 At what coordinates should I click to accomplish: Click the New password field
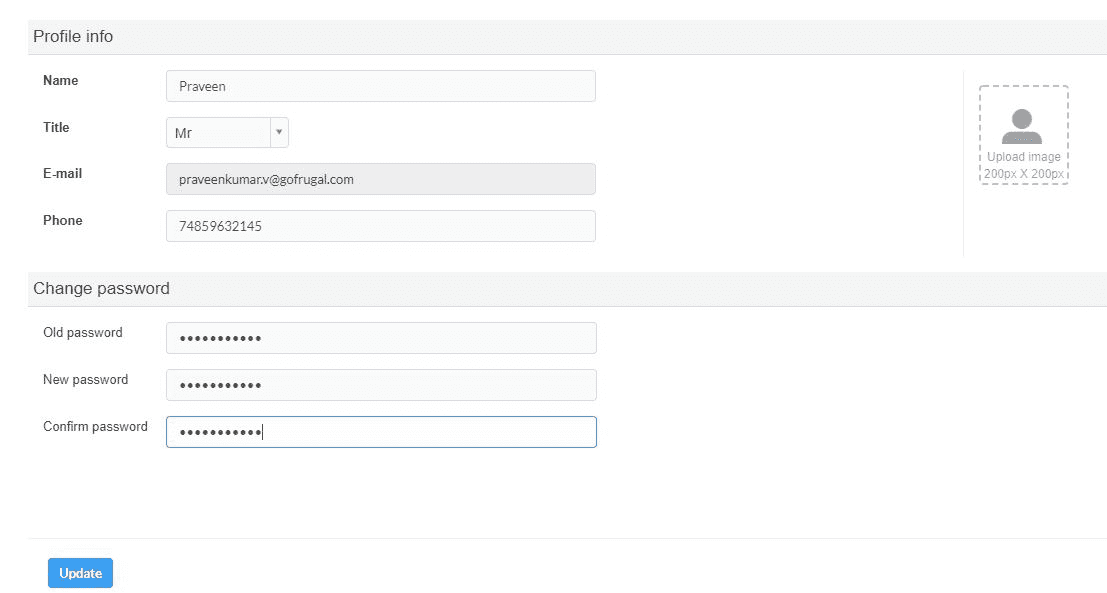[380, 385]
